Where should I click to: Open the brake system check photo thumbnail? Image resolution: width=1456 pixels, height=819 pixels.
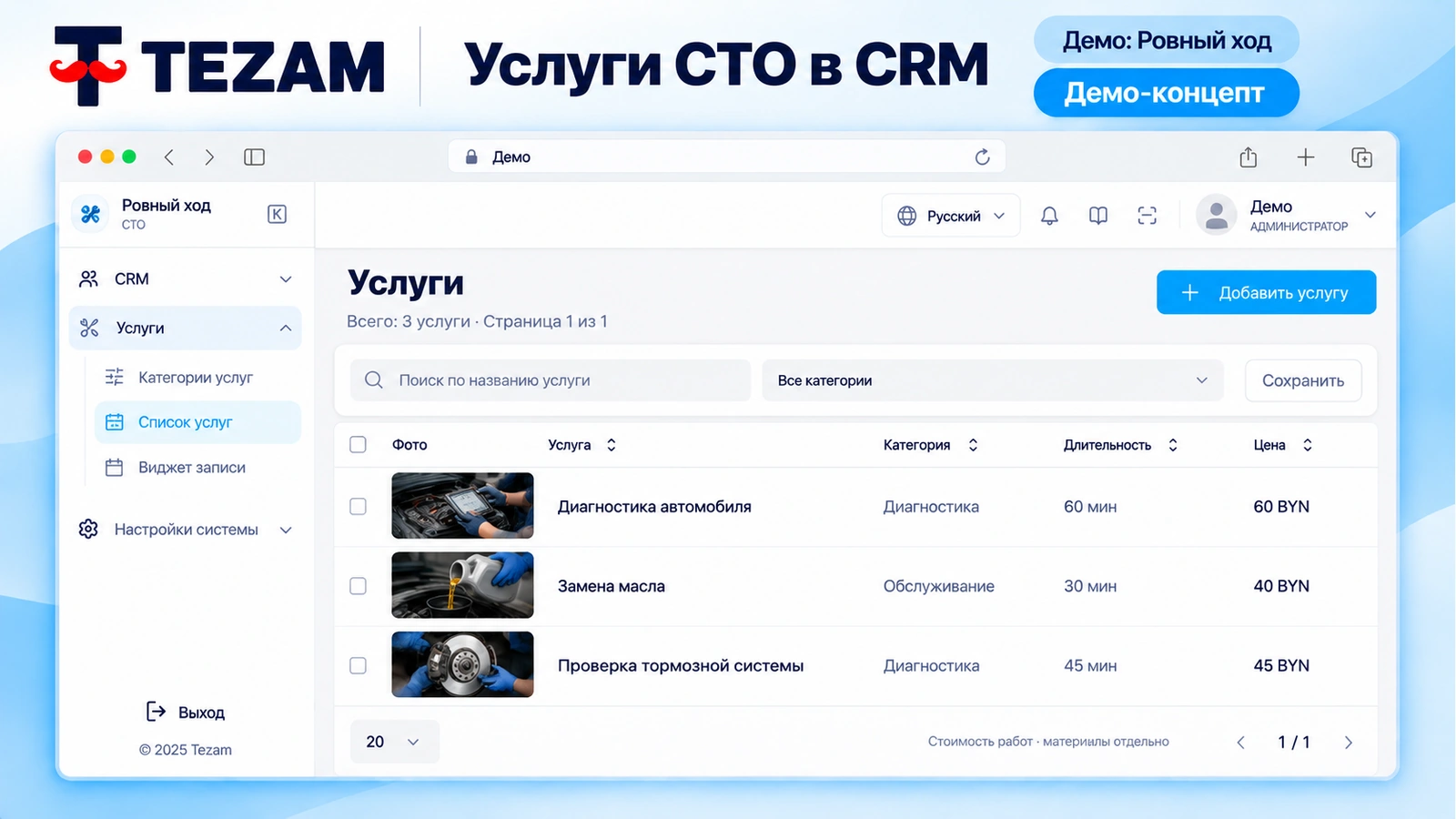point(462,664)
